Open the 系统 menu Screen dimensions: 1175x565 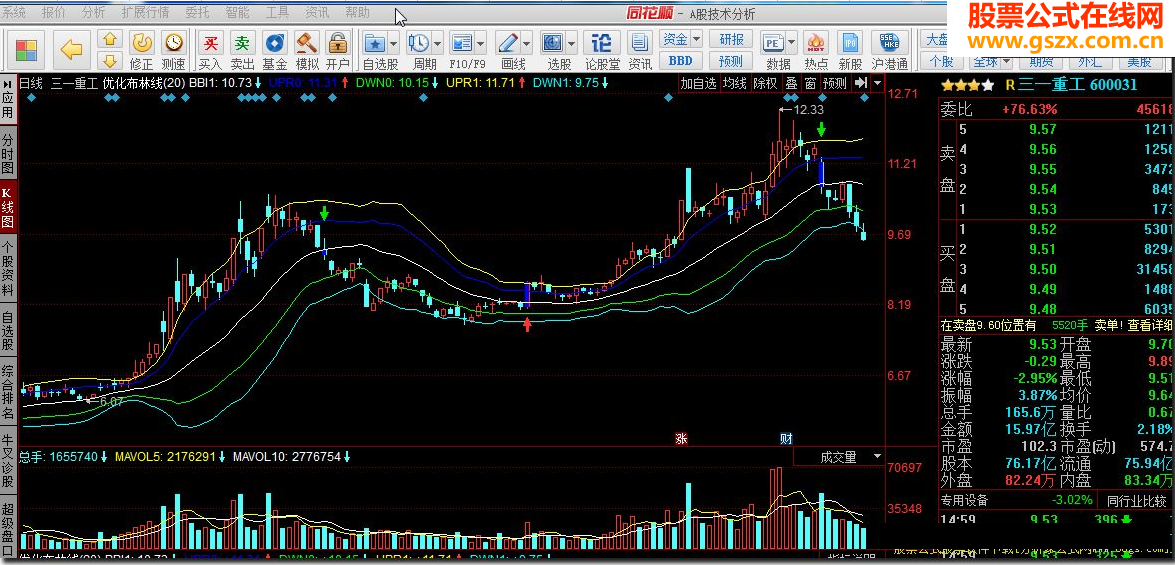[13, 12]
